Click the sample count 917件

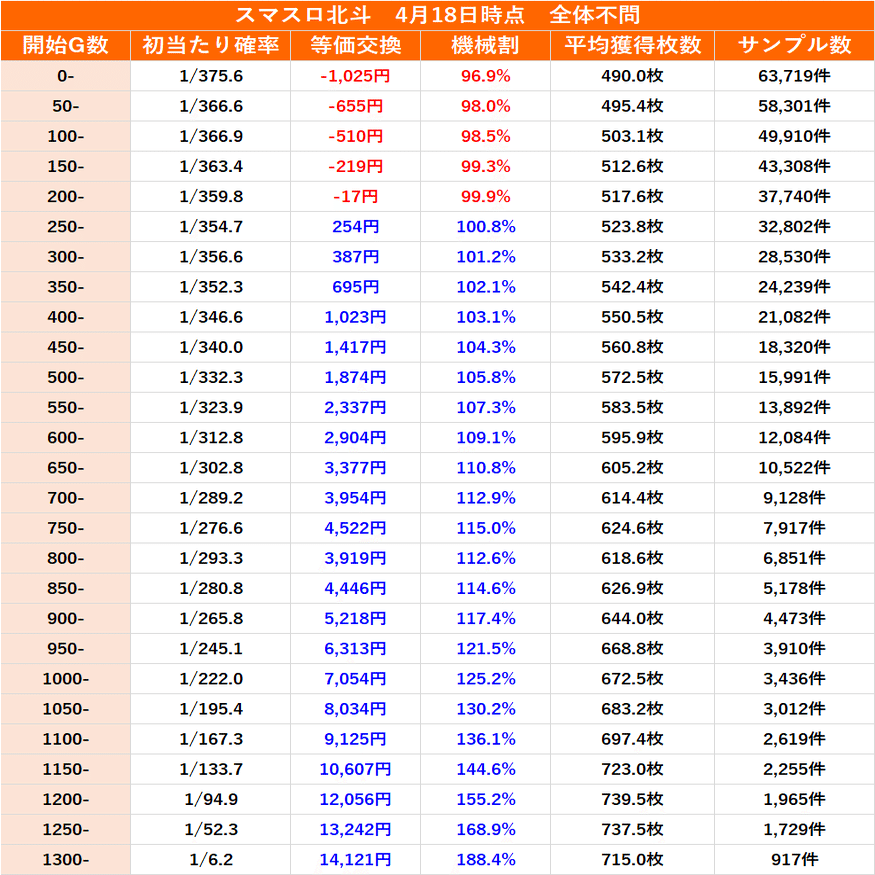point(795,859)
